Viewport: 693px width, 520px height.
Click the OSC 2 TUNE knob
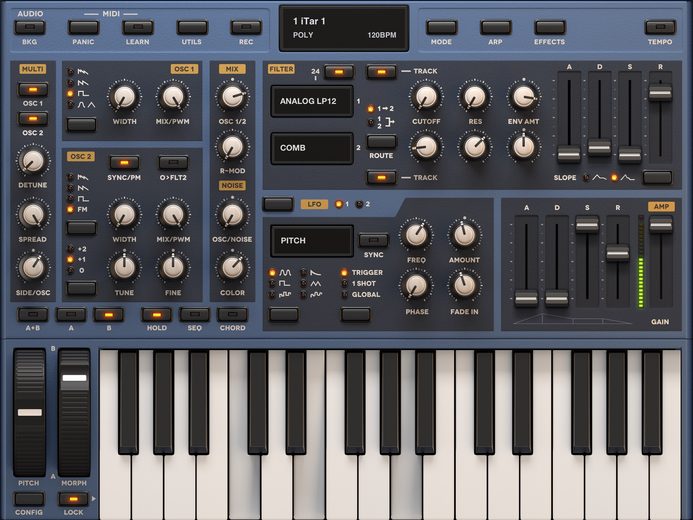point(124,268)
